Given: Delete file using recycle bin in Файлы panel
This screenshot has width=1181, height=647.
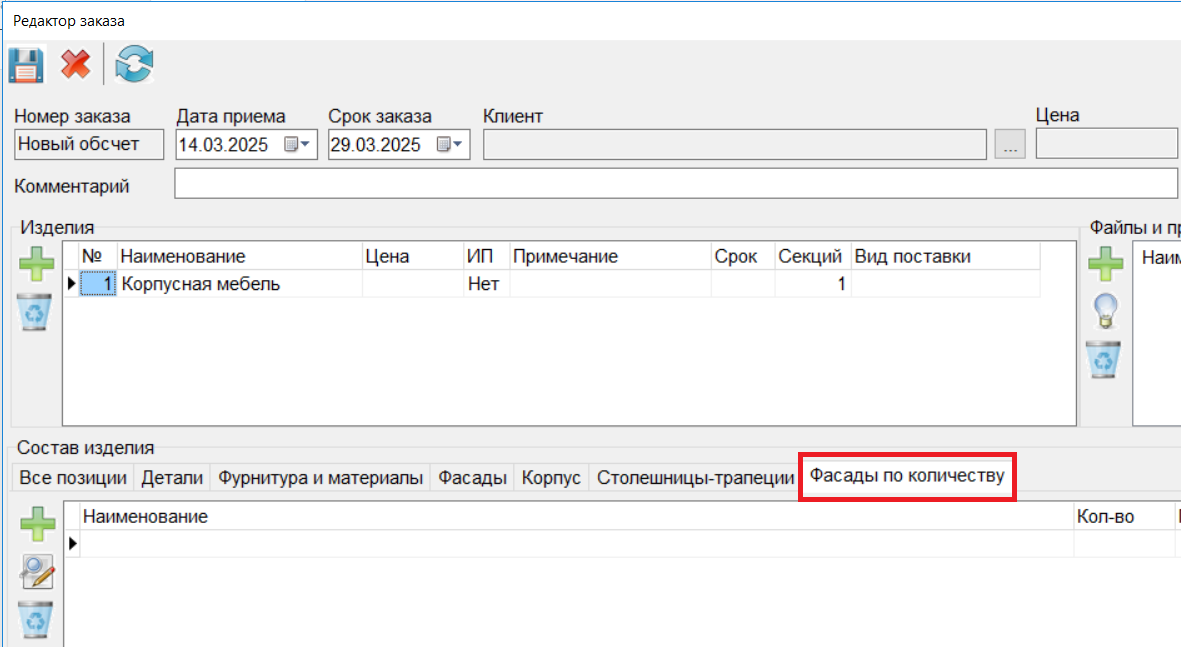Looking at the screenshot, I should (1104, 359).
